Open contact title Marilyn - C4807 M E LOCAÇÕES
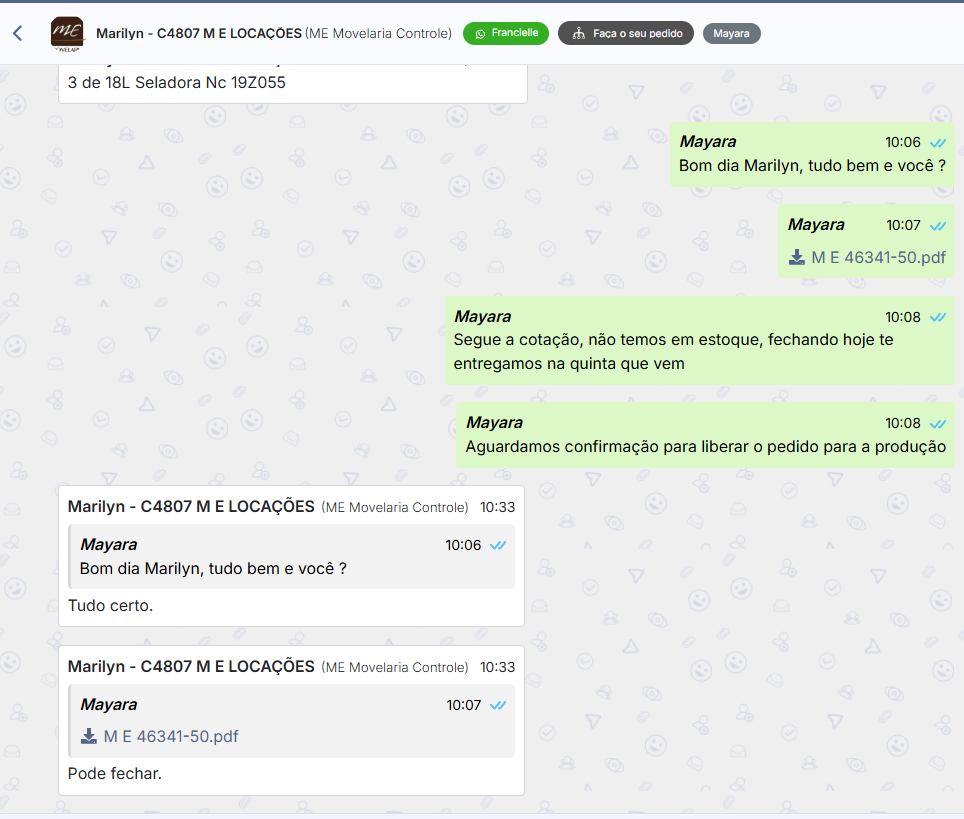The width and height of the screenshot is (964, 819). point(198,34)
